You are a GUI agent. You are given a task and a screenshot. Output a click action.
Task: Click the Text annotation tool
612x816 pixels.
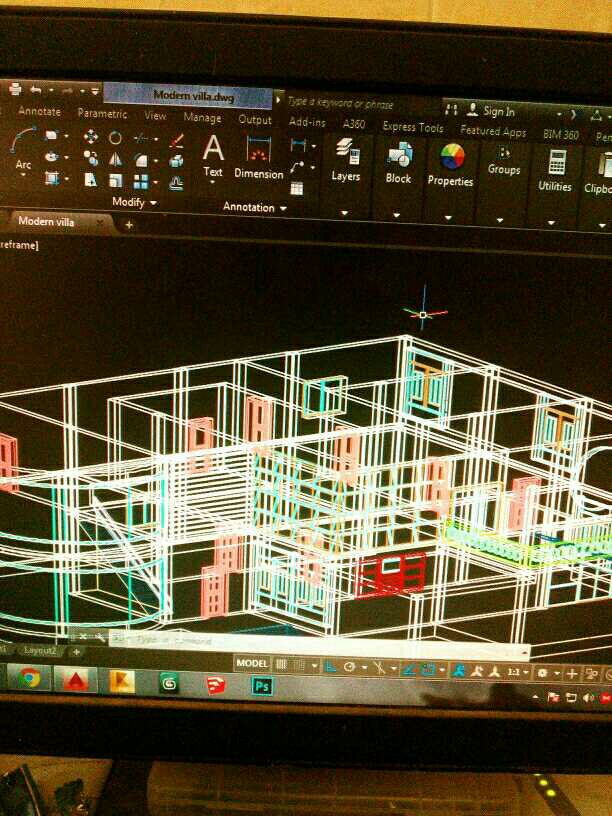pyautogui.click(x=213, y=155)
